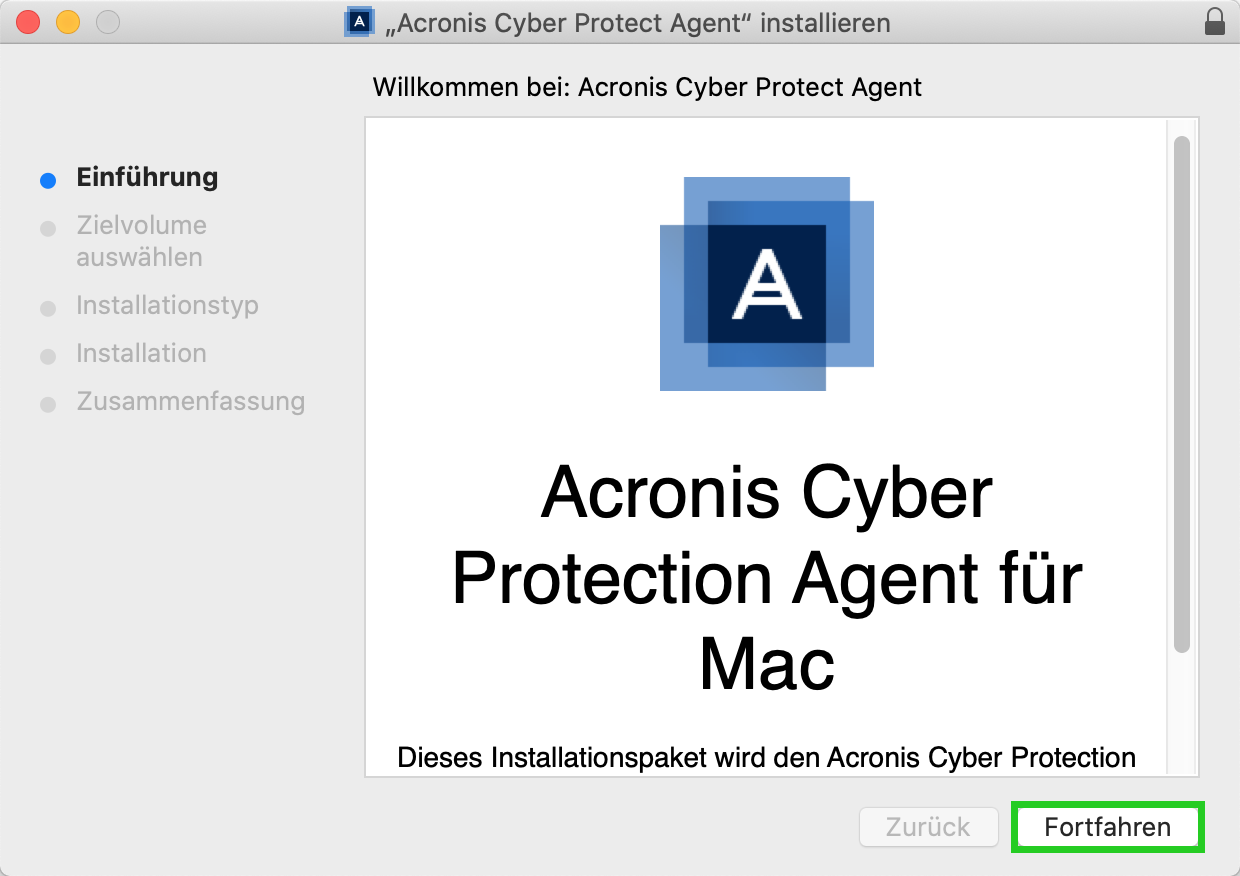The image size is (1240, 876).
Task: Click the gray dot beside Zielvolume auswählen
Action: [x=48, y=228]
